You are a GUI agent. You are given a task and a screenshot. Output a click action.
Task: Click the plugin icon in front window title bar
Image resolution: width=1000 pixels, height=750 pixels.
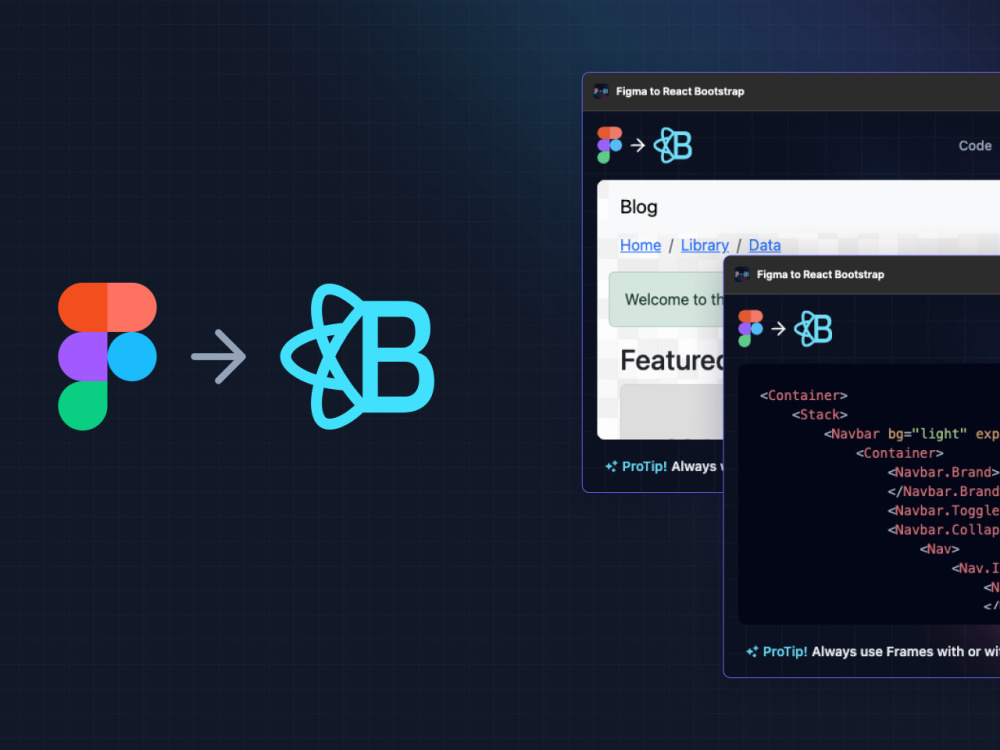[742, 274]
